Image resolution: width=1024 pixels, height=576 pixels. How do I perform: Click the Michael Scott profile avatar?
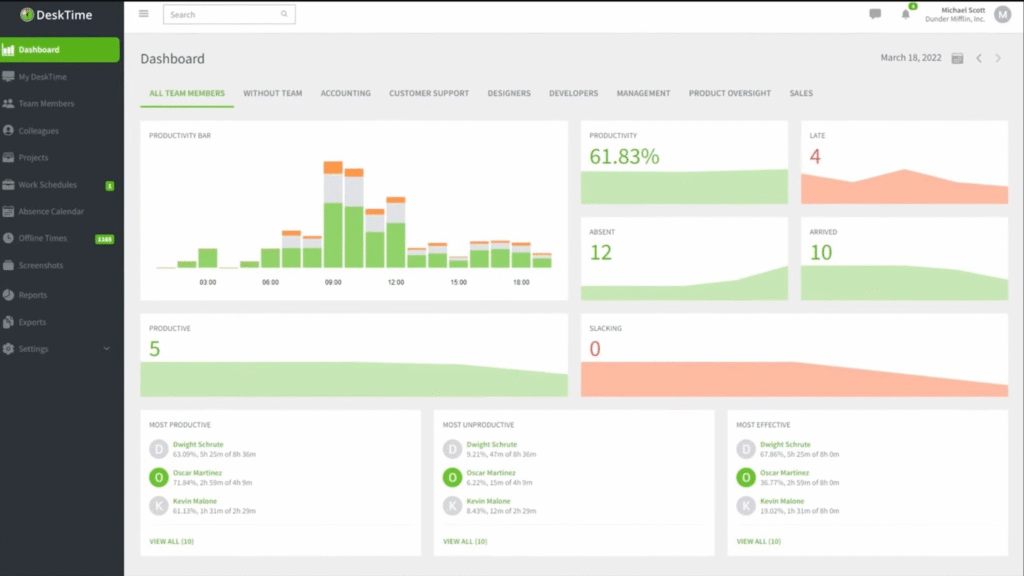pos(1002,14)
